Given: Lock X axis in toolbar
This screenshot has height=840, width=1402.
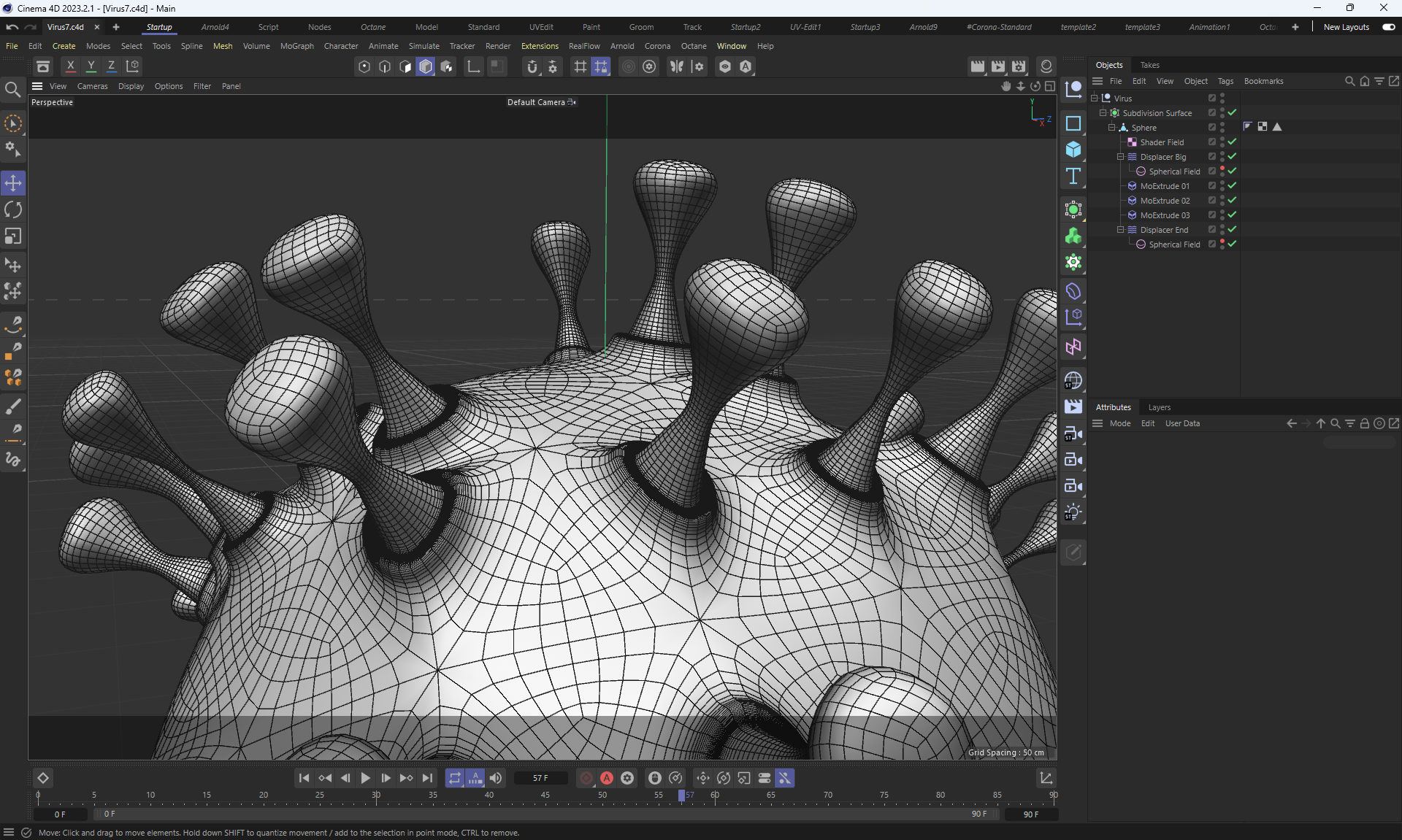Looking at the screenshot, I should point(70,66).
